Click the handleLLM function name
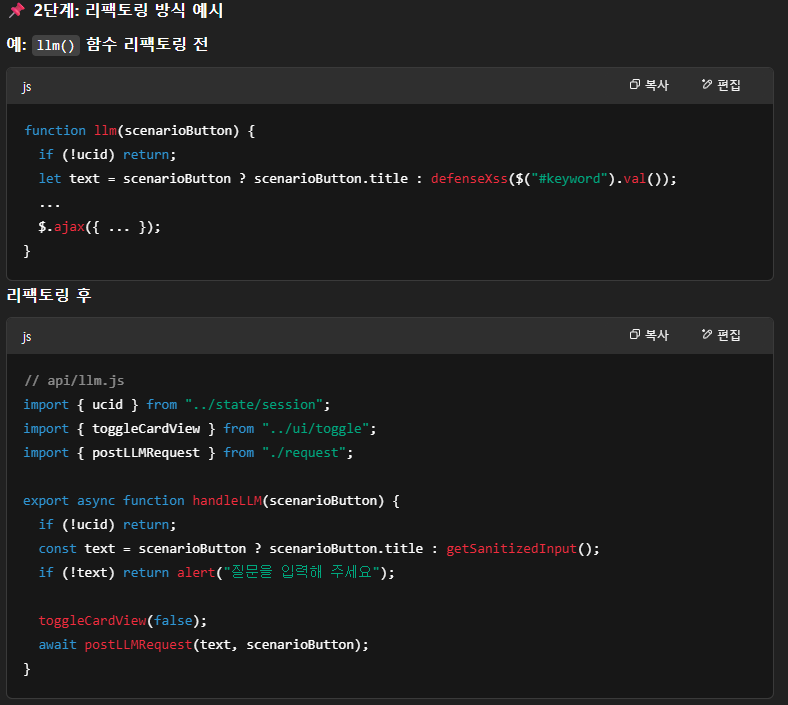 (x=226, y=501)
